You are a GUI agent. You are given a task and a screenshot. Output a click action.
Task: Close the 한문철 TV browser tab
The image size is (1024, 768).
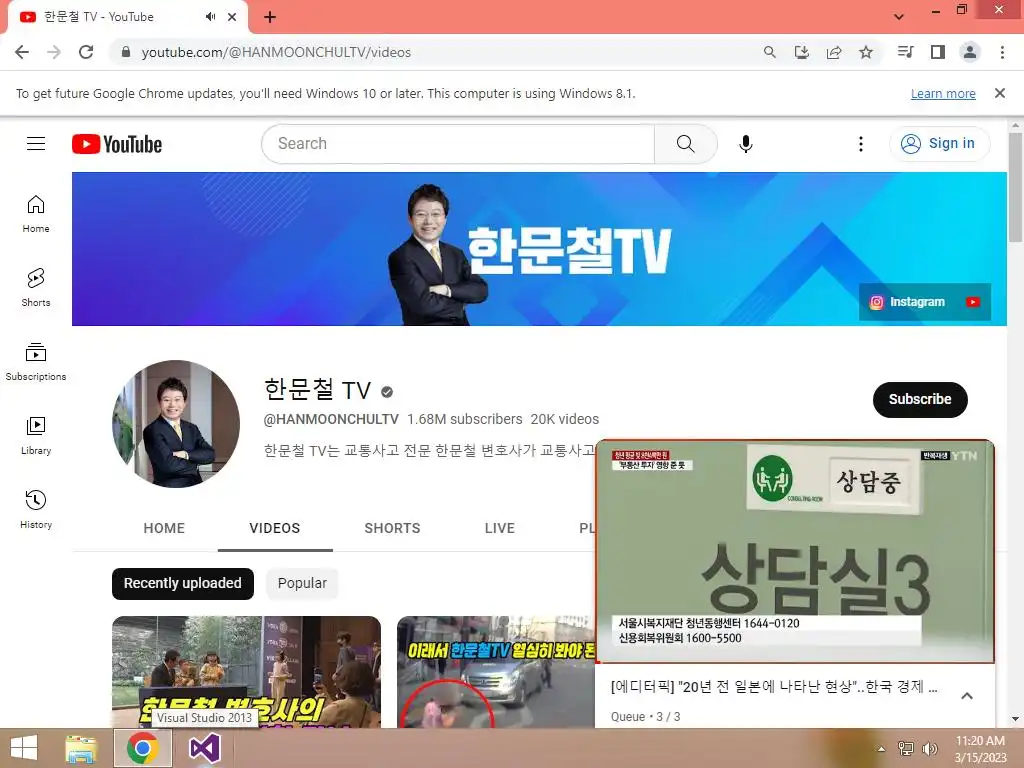coord(232,17)
